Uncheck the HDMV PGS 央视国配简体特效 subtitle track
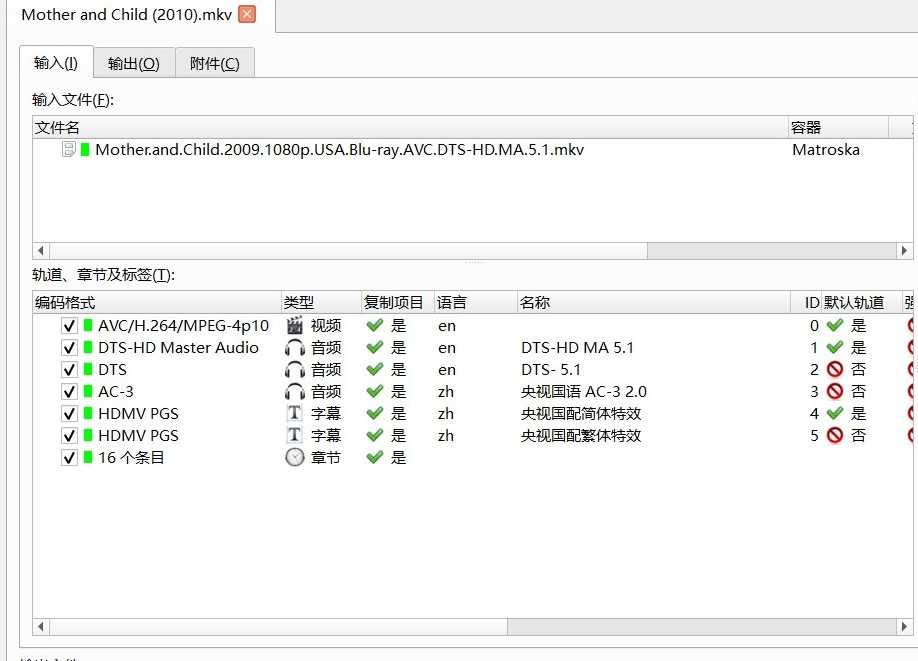 coord(69,414)
